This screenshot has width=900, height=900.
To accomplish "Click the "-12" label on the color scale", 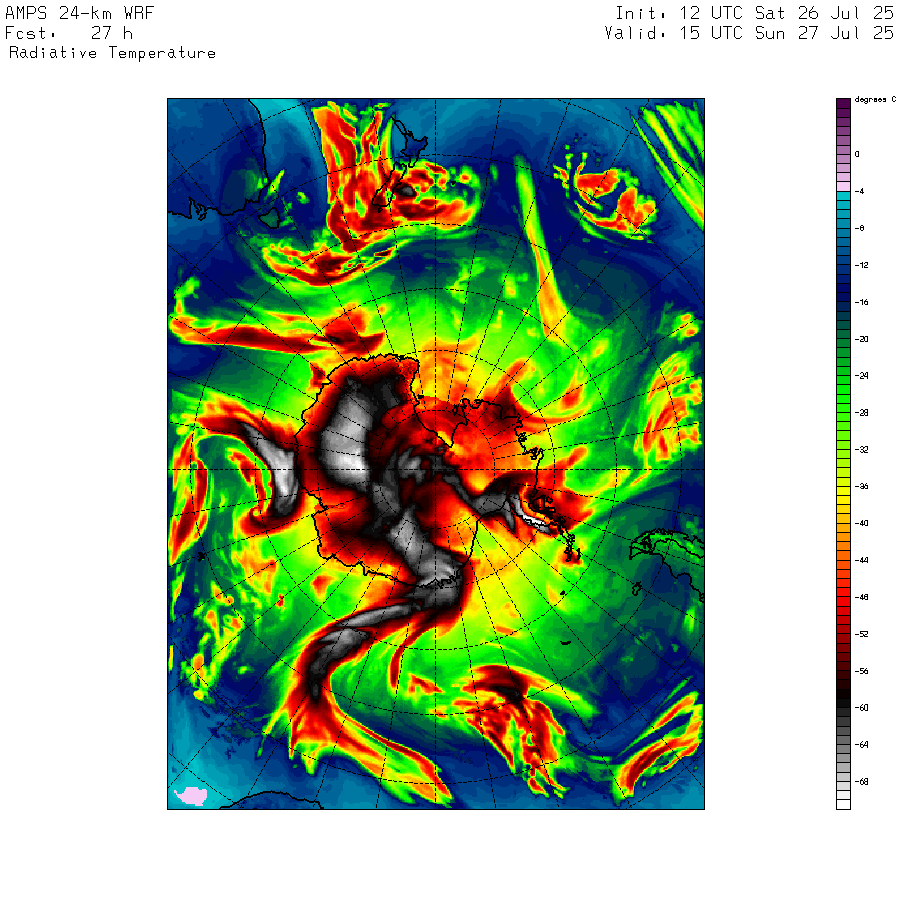I will pyautogui.click(x=862, y=265).
